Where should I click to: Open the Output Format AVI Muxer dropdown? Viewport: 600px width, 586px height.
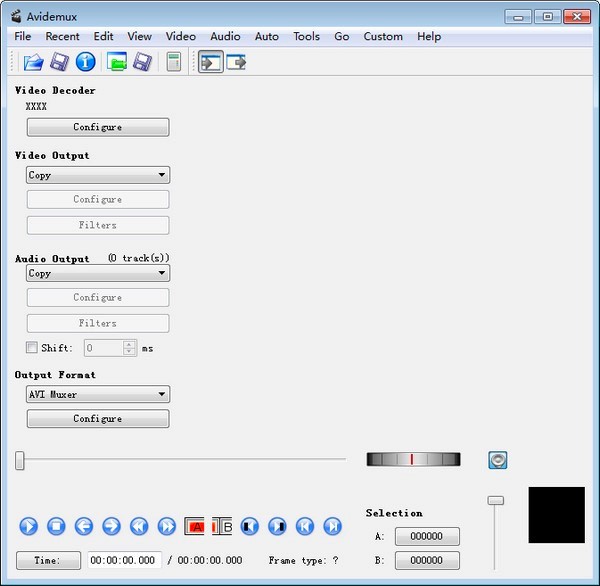97,394
